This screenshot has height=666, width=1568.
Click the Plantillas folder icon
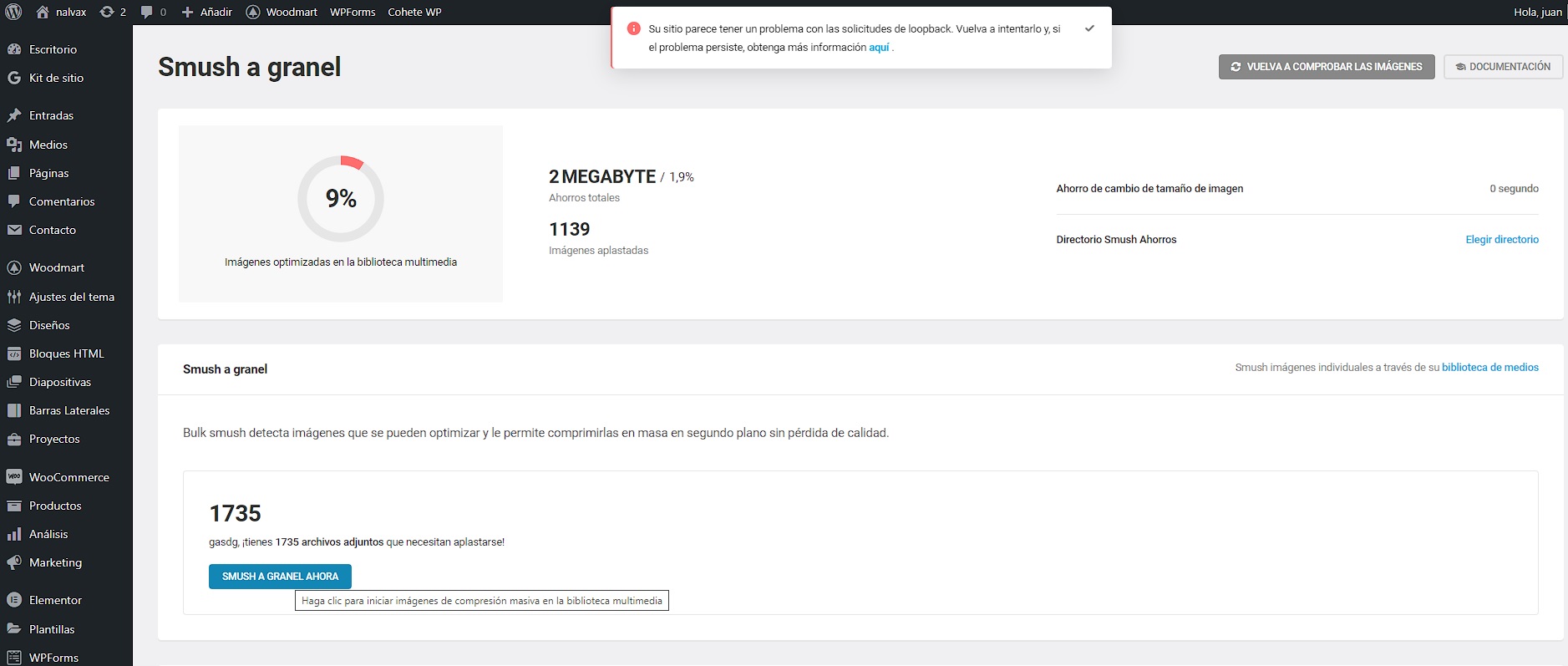coord(14,629)
